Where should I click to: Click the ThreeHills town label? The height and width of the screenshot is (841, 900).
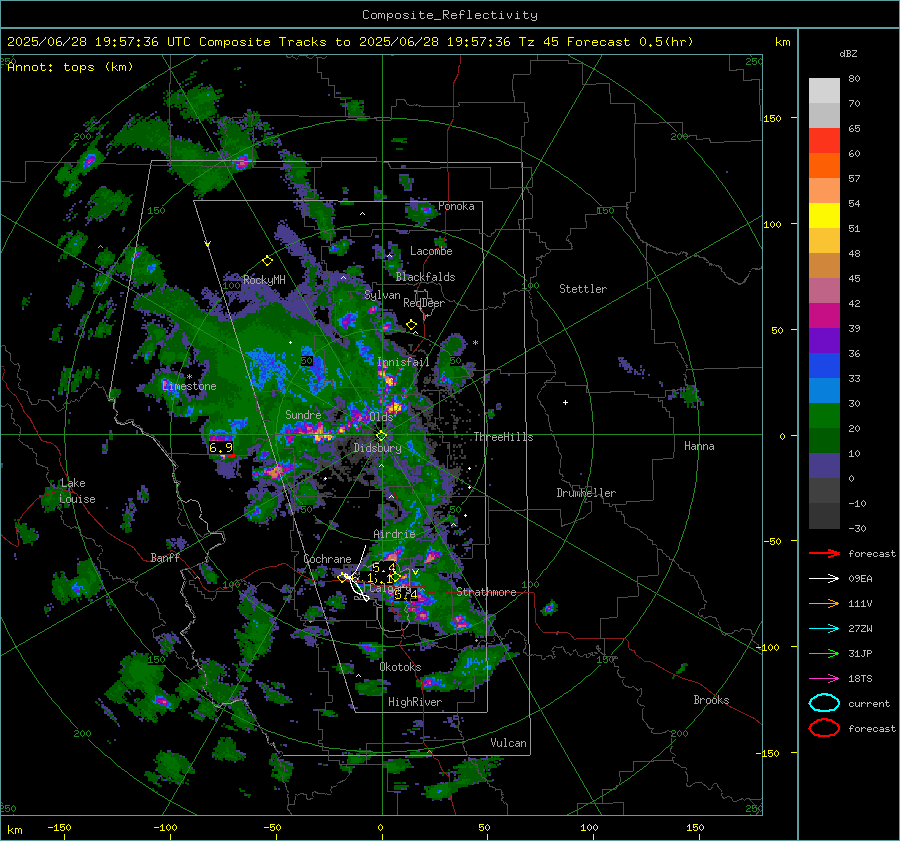pos(503,437)
